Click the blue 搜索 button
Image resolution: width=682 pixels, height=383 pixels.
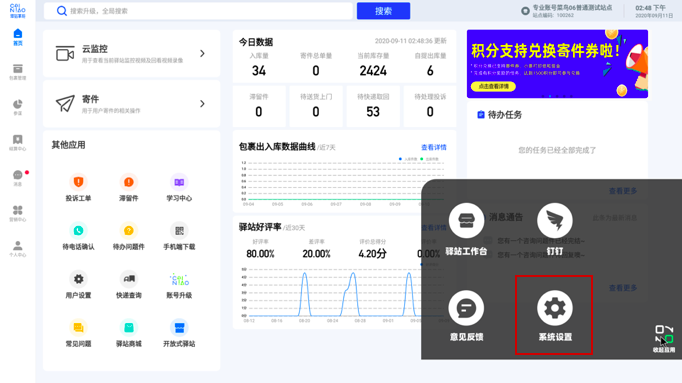point(383,11)
